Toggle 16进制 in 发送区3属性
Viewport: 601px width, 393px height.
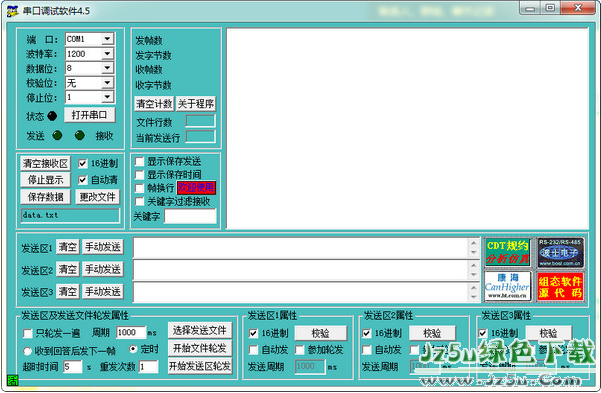(x=483, y=333)
